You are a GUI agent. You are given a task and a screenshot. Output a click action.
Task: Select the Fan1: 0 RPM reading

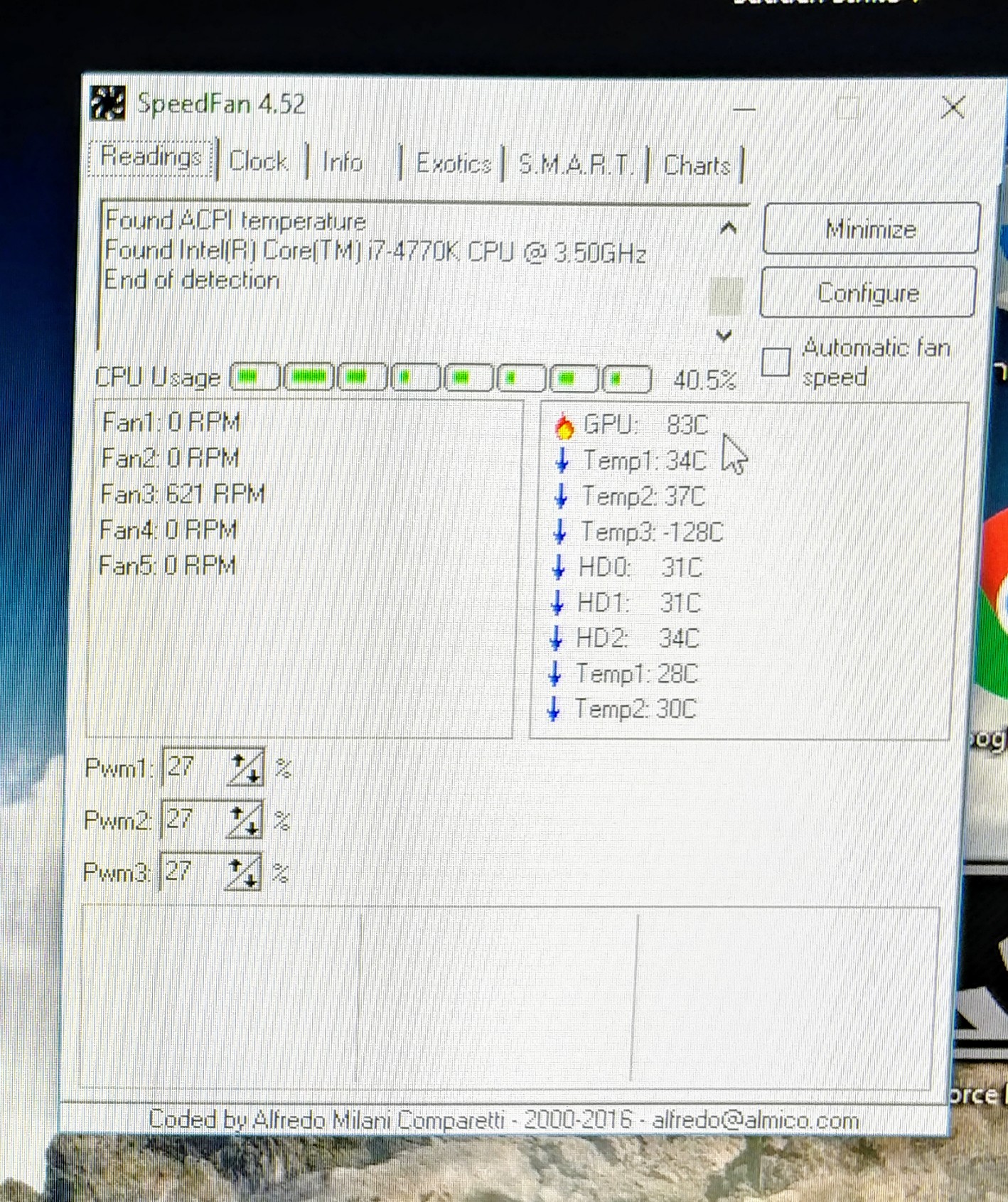coord(171,422)
